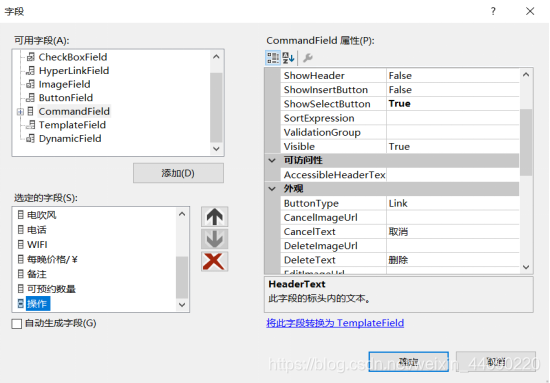Select CheckBoxField in available fields
This screenshot has width=550, height=383.
pyautogui.click(x=73, y=57)
